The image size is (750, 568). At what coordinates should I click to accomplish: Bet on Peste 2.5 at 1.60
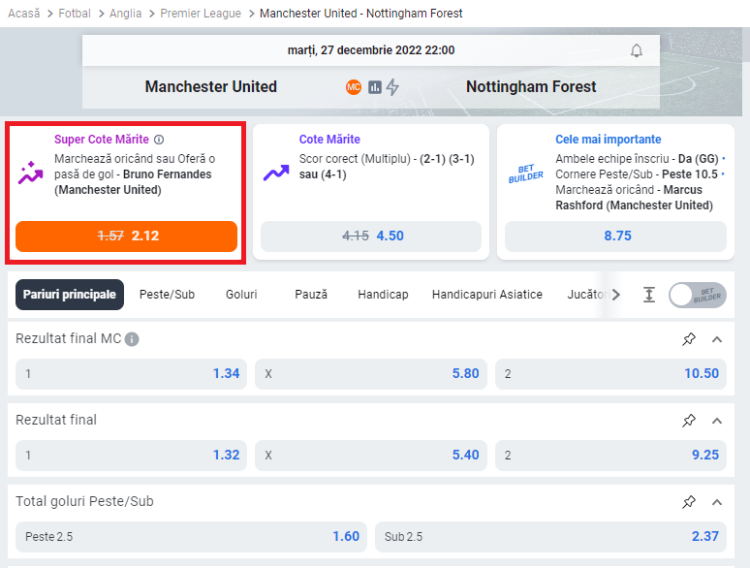pos(191,536)
